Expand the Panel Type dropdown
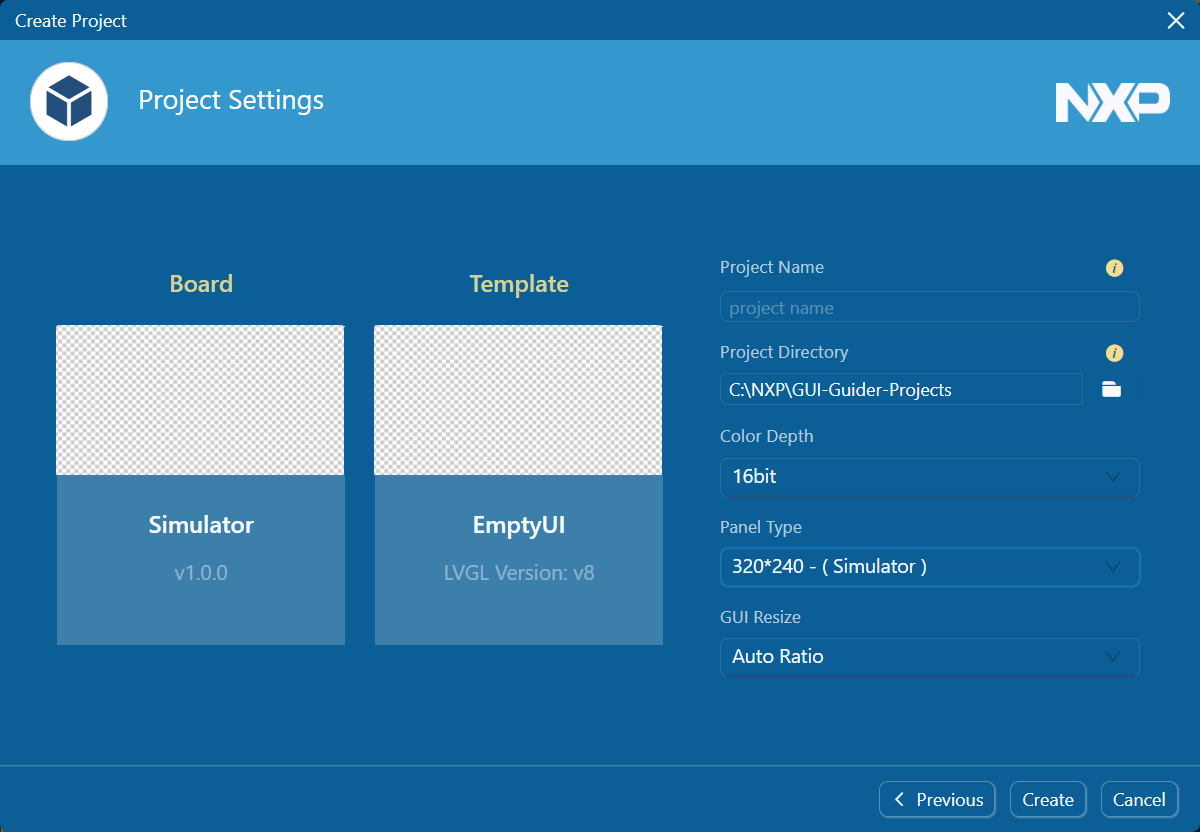Image resolution: width=1200 pixels, height=832 pixels. tap(929, 567)
